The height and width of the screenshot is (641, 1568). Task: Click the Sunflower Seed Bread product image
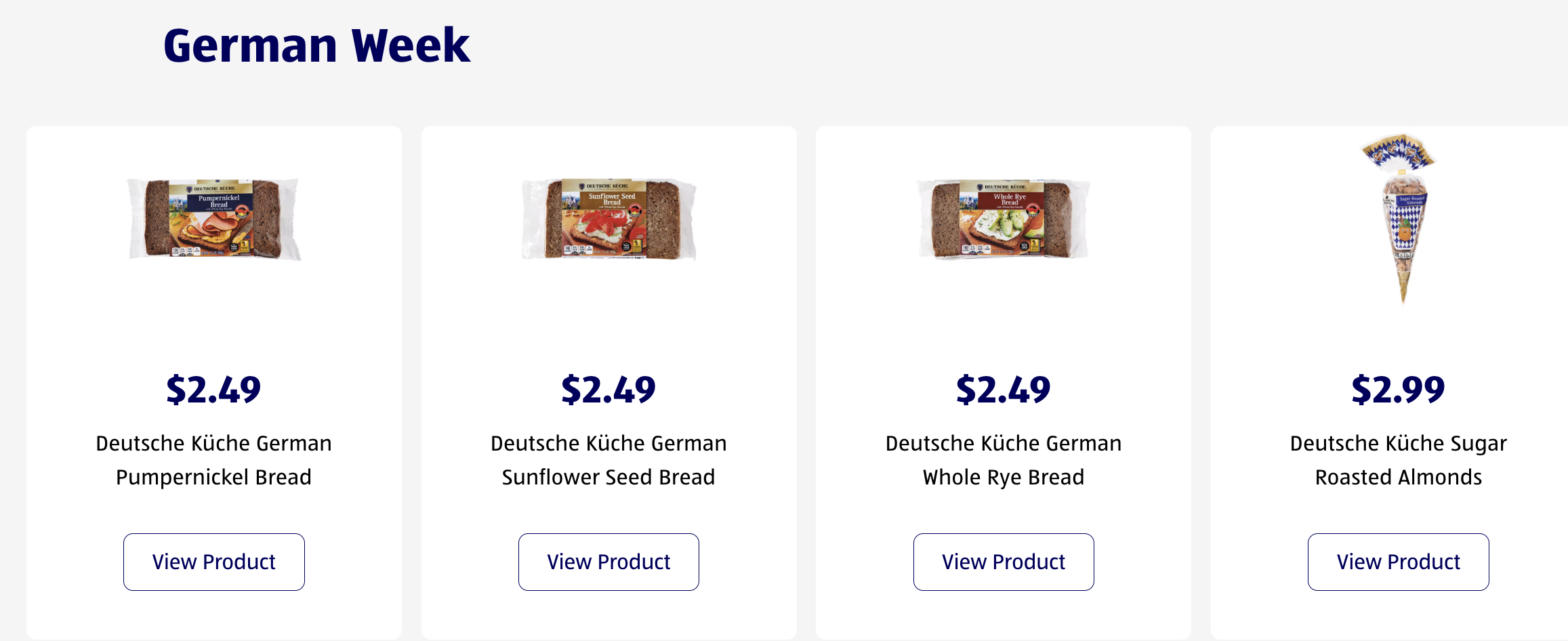tap(608, 219)
